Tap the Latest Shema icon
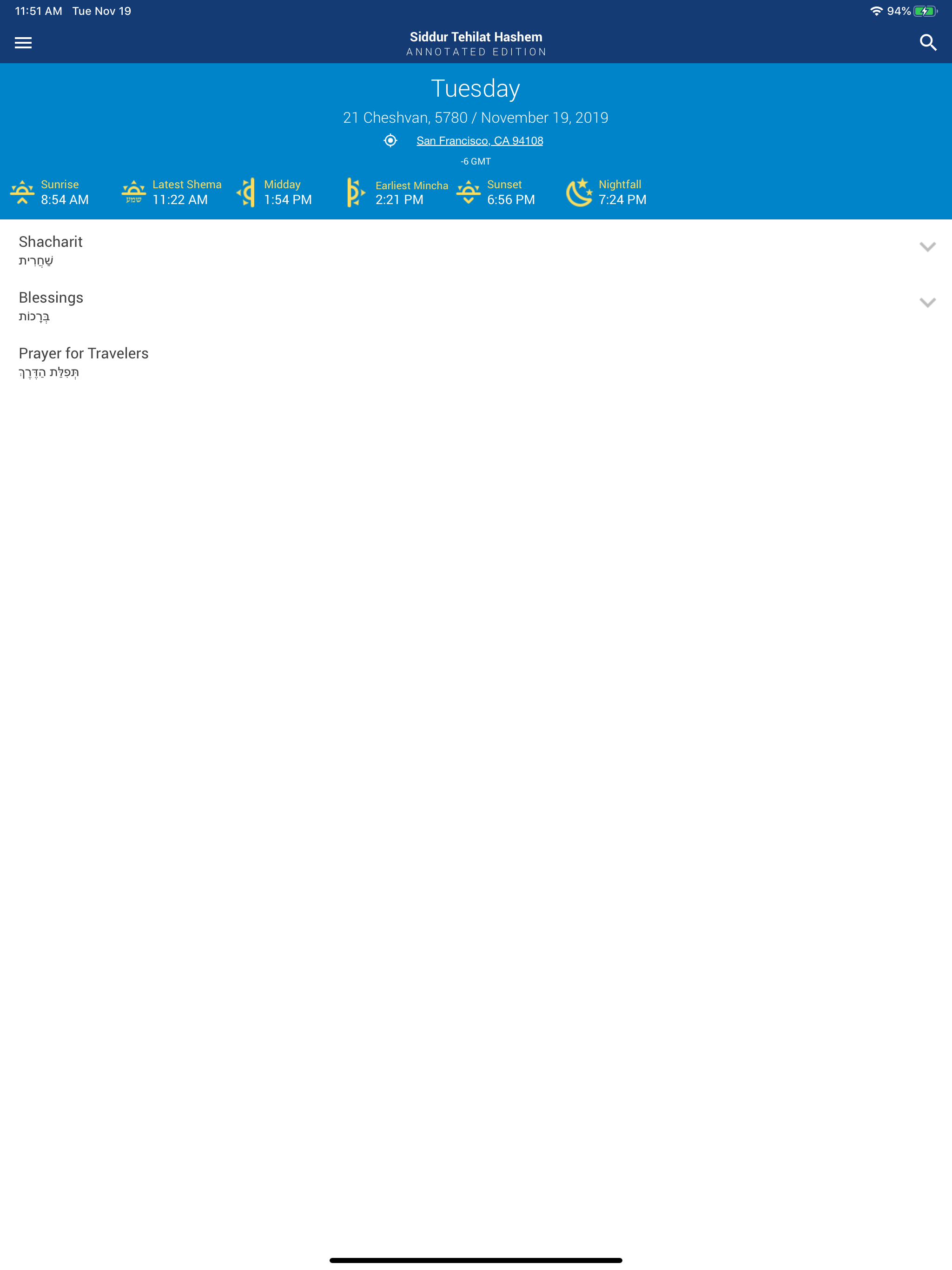Image resolution: width=952 pixels, height=1270 pixels. coord(134,192)
